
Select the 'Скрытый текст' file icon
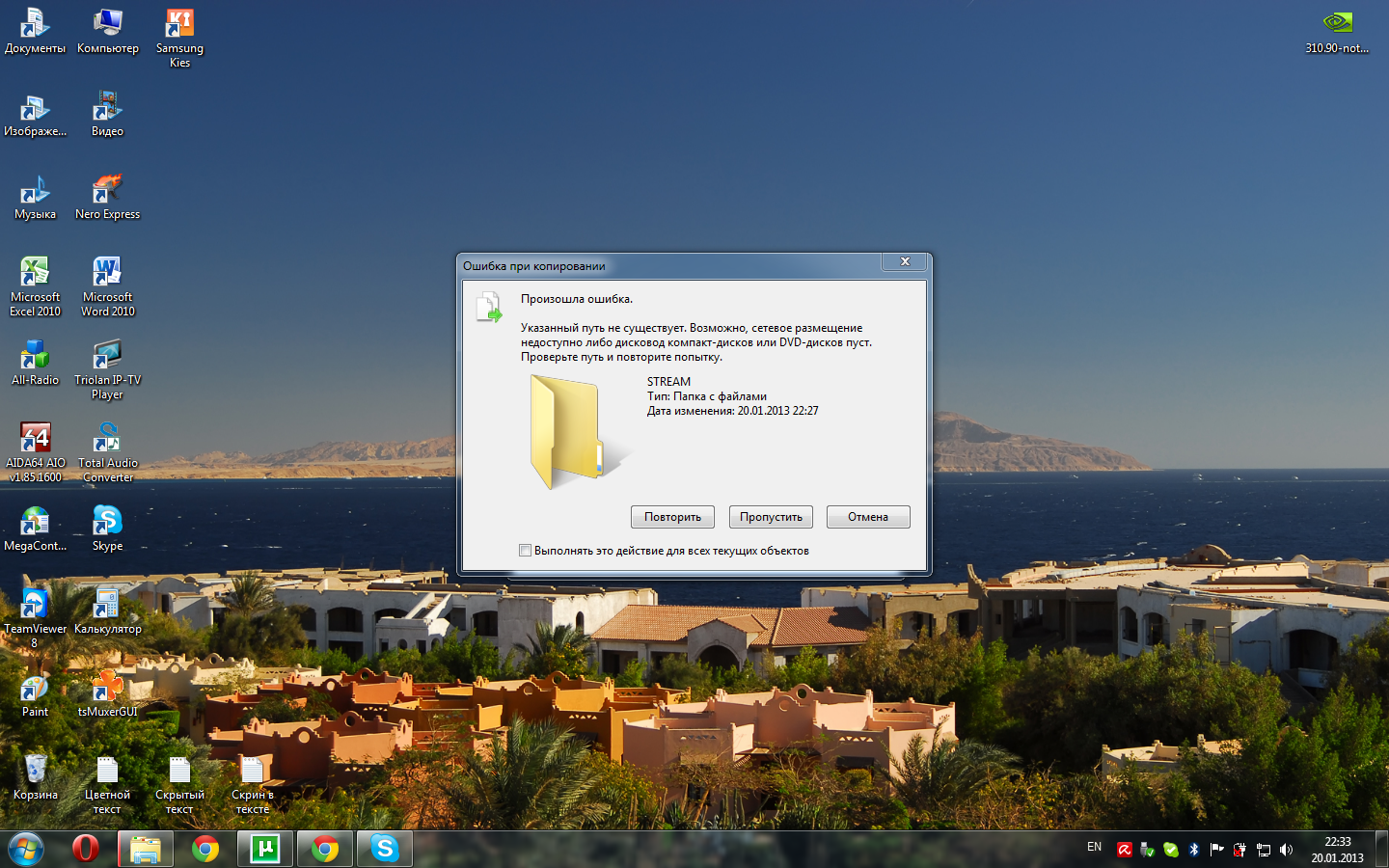tap(180, 785)
